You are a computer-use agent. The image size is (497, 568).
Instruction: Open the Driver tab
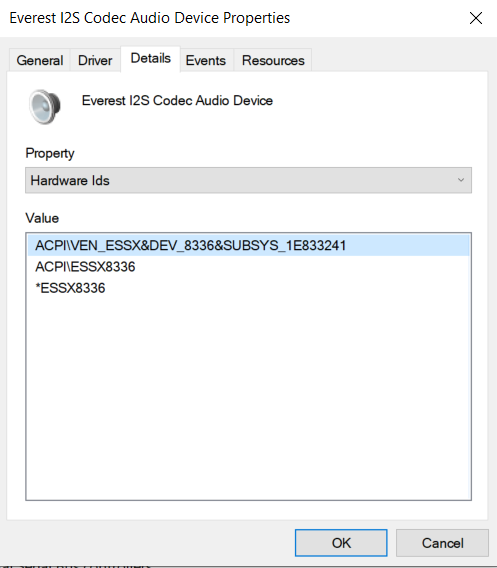pyautogui.click(x=95, y=60)
